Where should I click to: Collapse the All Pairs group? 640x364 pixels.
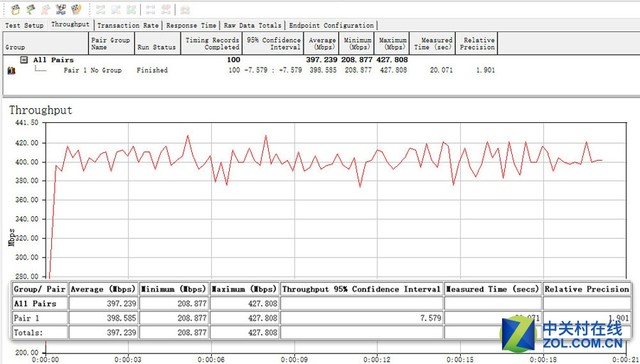point(24,60)
